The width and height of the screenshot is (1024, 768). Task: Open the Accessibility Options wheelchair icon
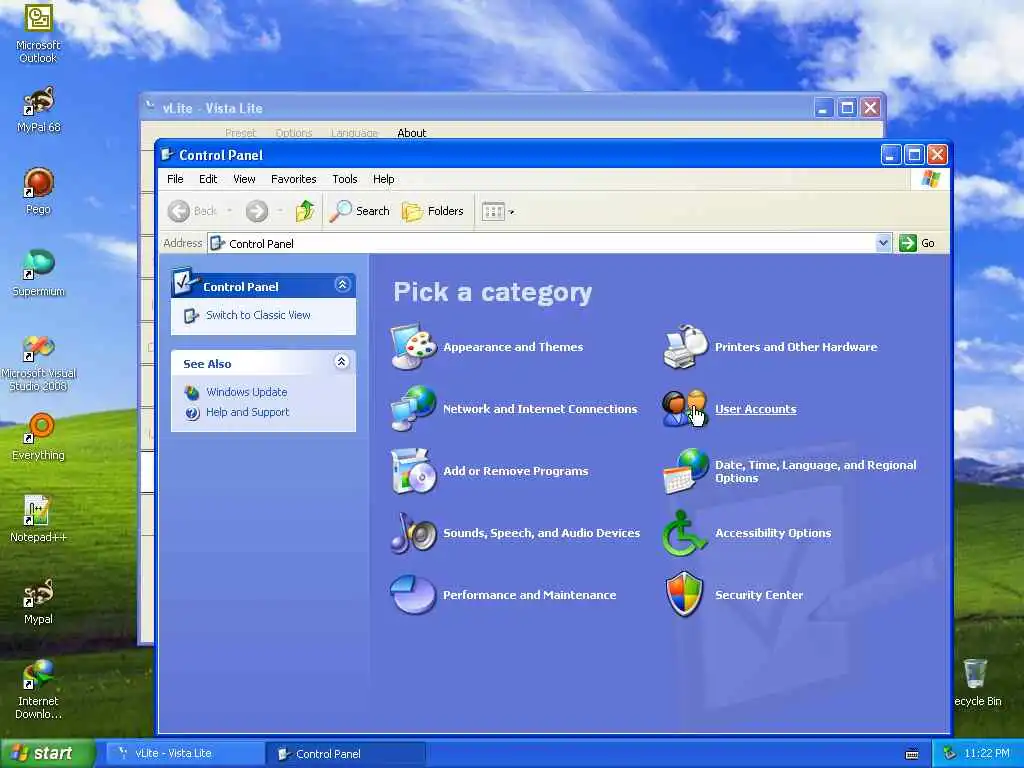684,532
